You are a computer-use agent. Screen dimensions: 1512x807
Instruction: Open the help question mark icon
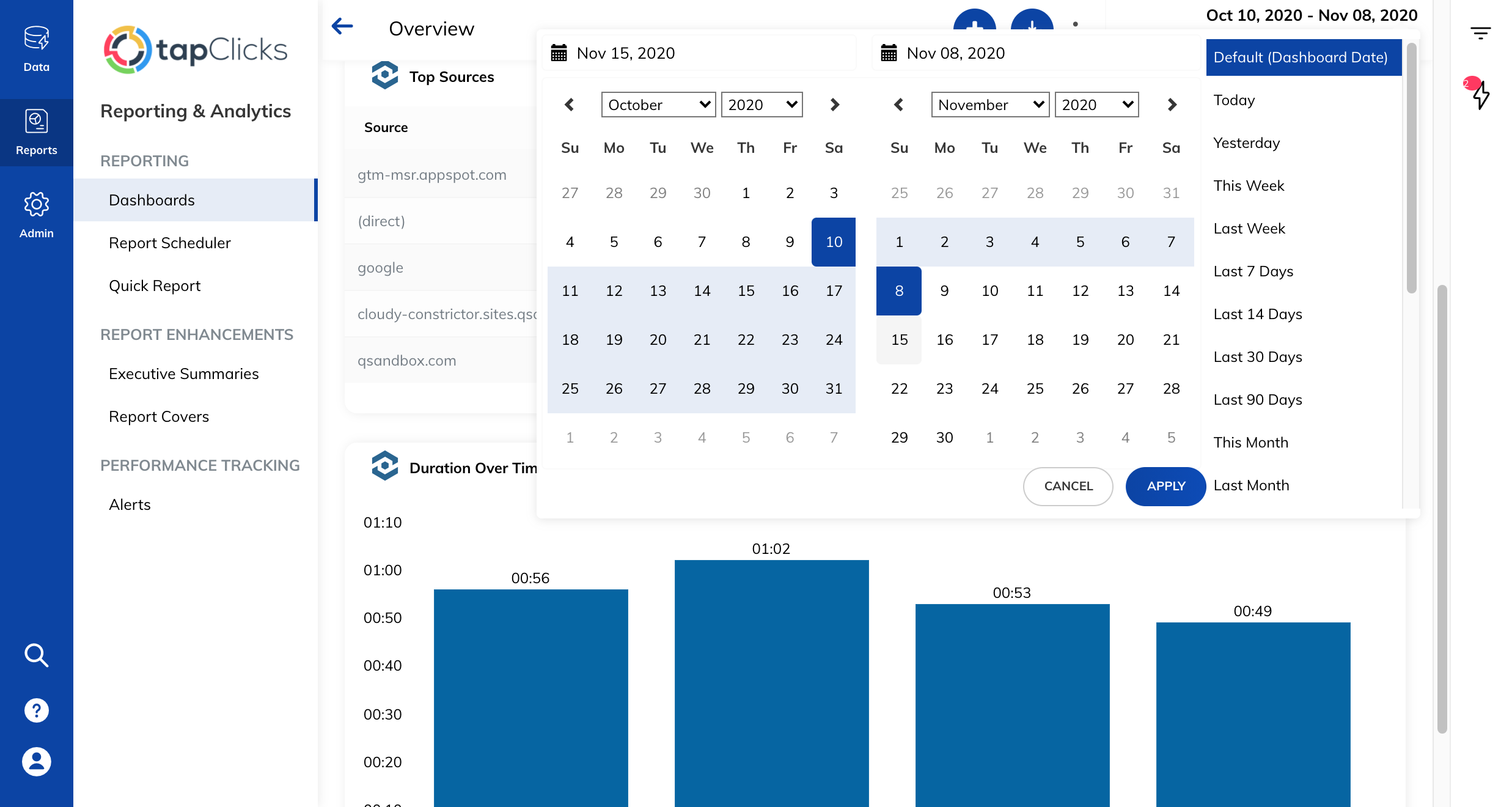37,710
